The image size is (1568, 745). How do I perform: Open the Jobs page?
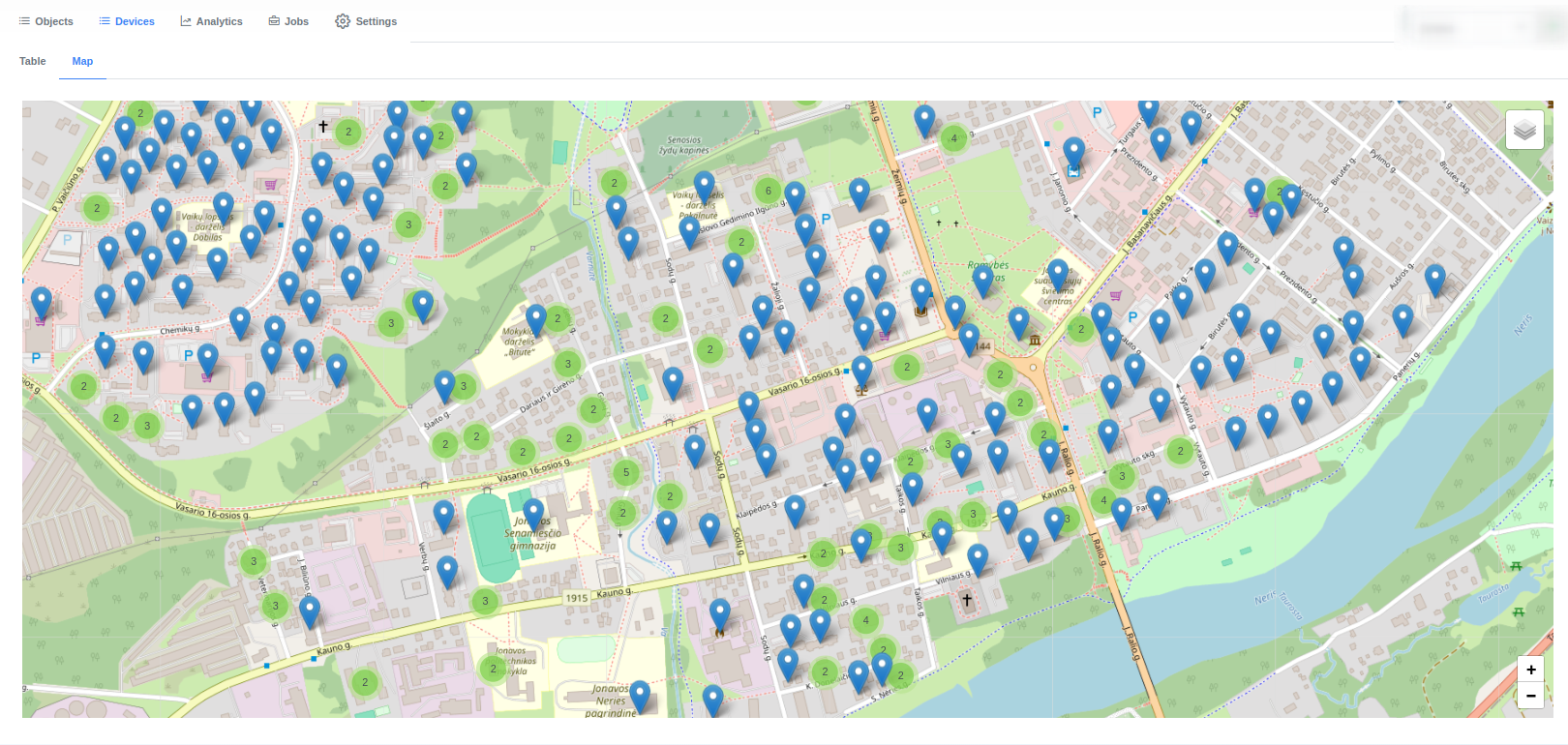296,21
